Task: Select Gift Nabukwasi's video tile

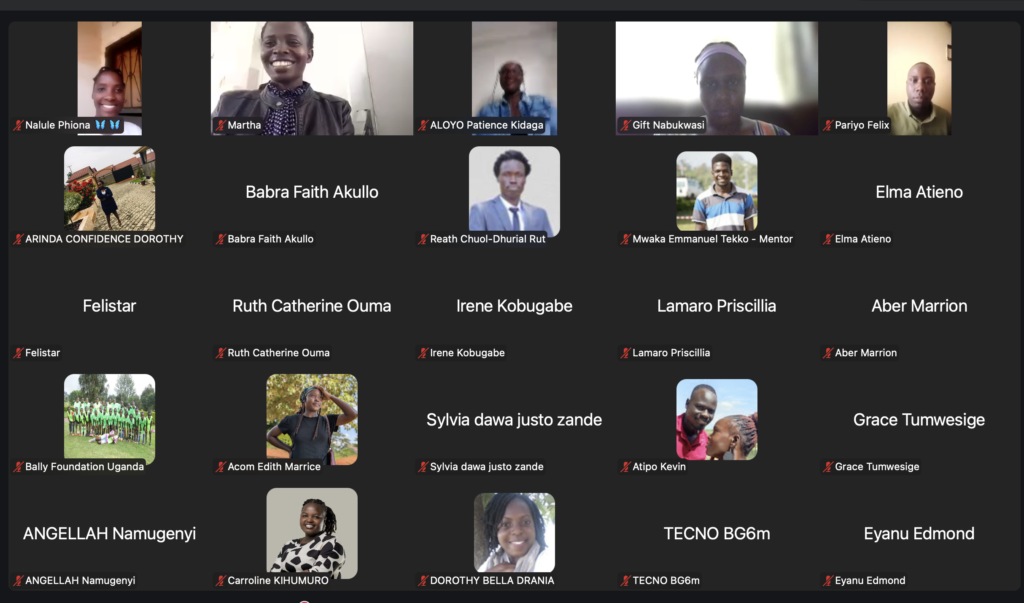Action: 716,78
